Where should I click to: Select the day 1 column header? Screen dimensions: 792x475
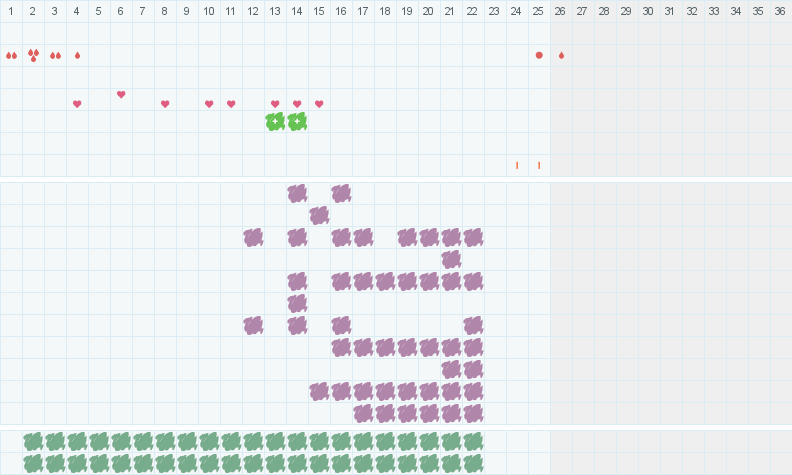[11, 11]
